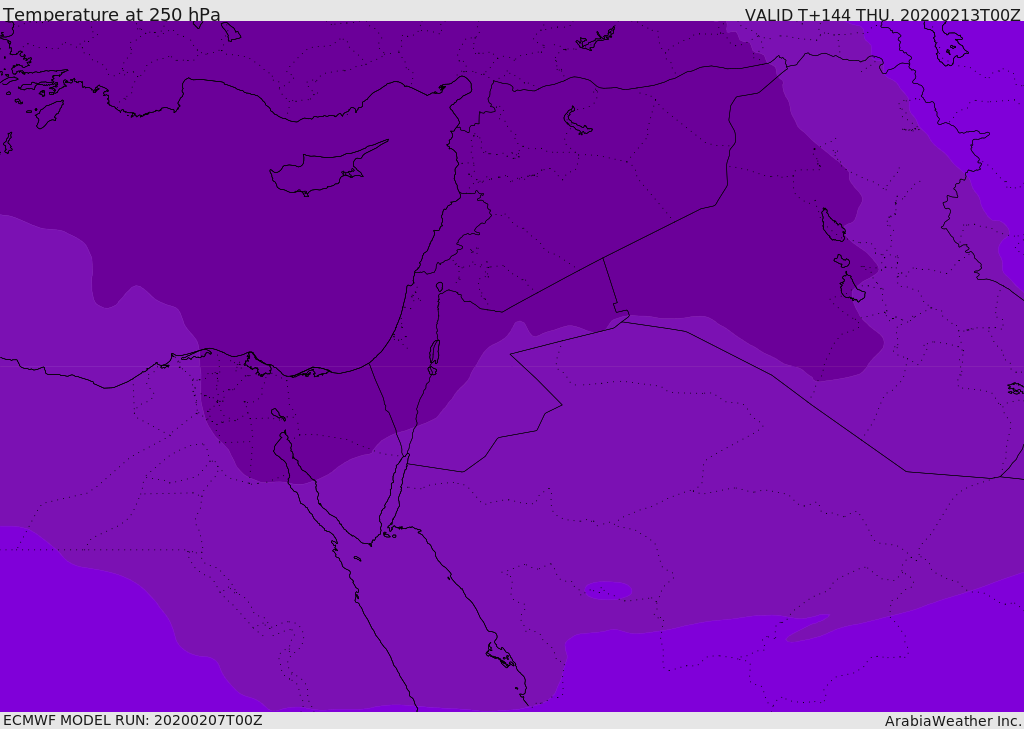Image resolution: width=1024 pixels, height=729 pixels.
Task: Click the Jordan-Saudi Arabia border corner
Action: [562, 405]
